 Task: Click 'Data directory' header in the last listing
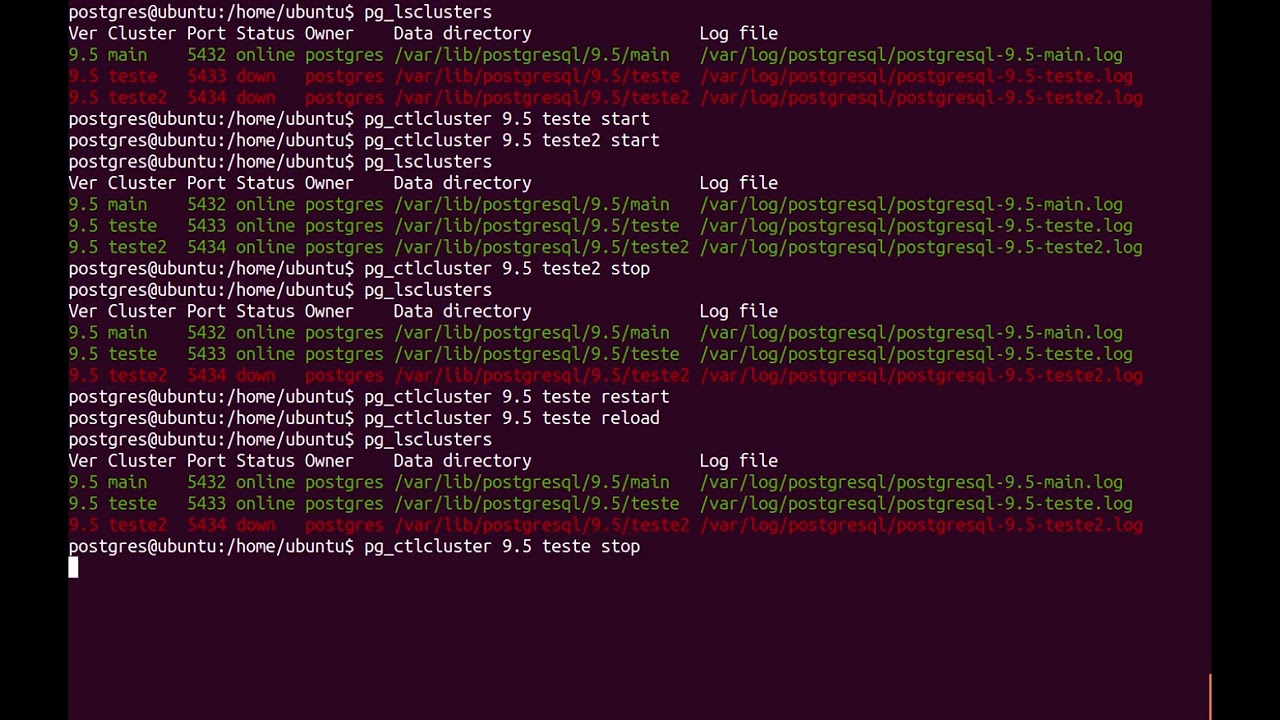pyautogui.click(x=462, y=461)
